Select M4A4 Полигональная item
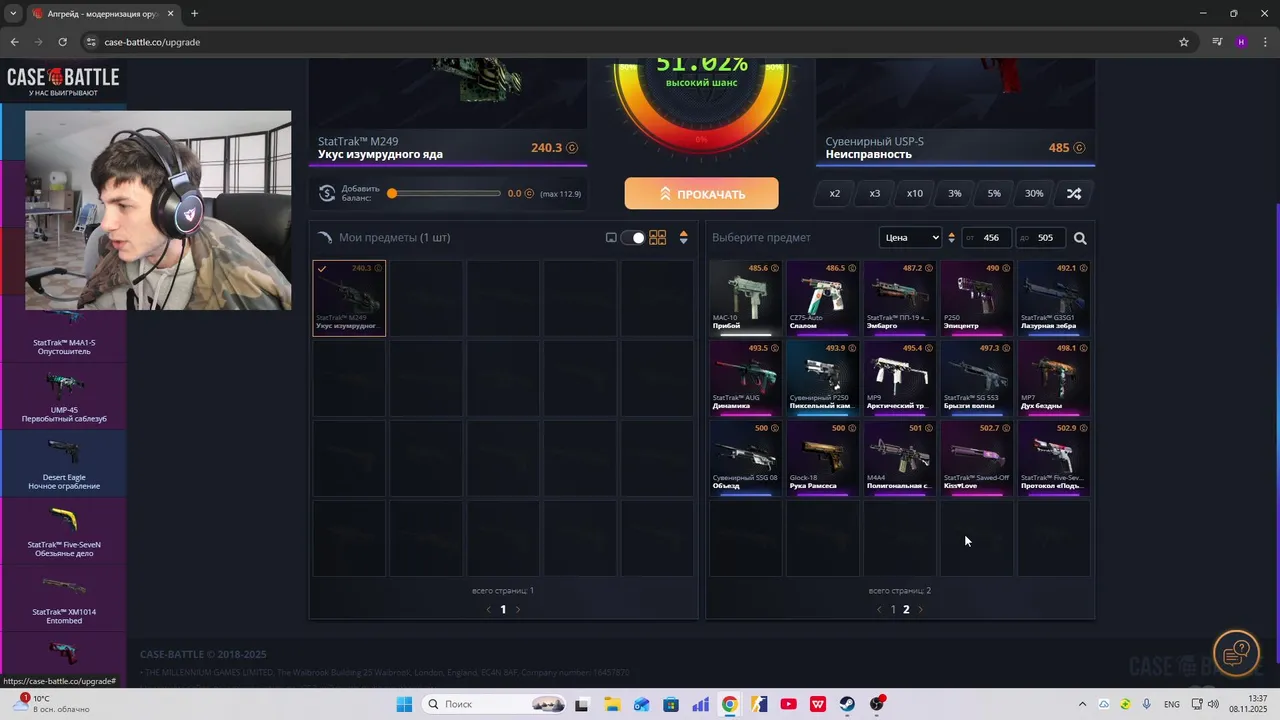 (899, 458)
